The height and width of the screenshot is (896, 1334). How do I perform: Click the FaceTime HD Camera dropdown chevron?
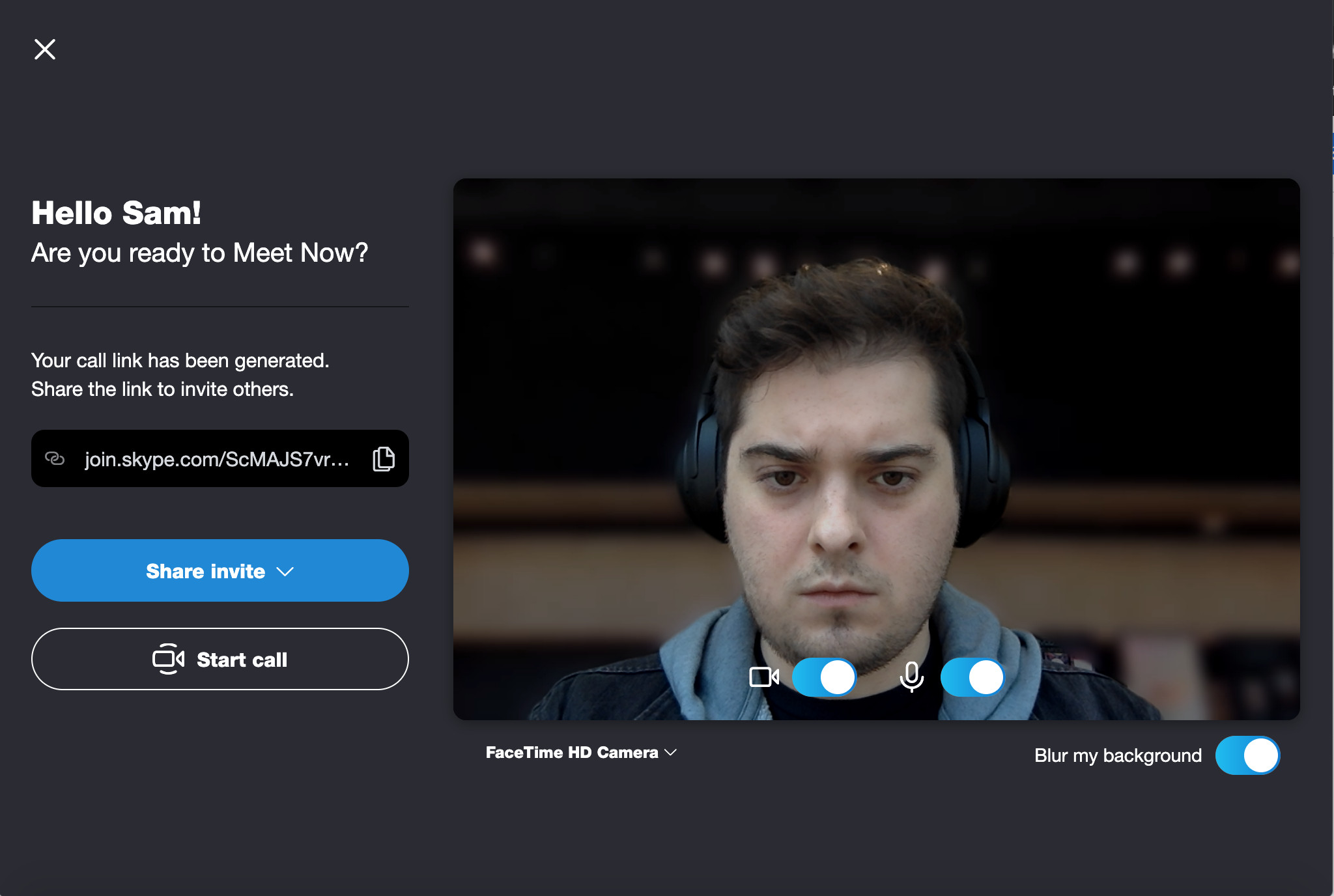[676, 753]
